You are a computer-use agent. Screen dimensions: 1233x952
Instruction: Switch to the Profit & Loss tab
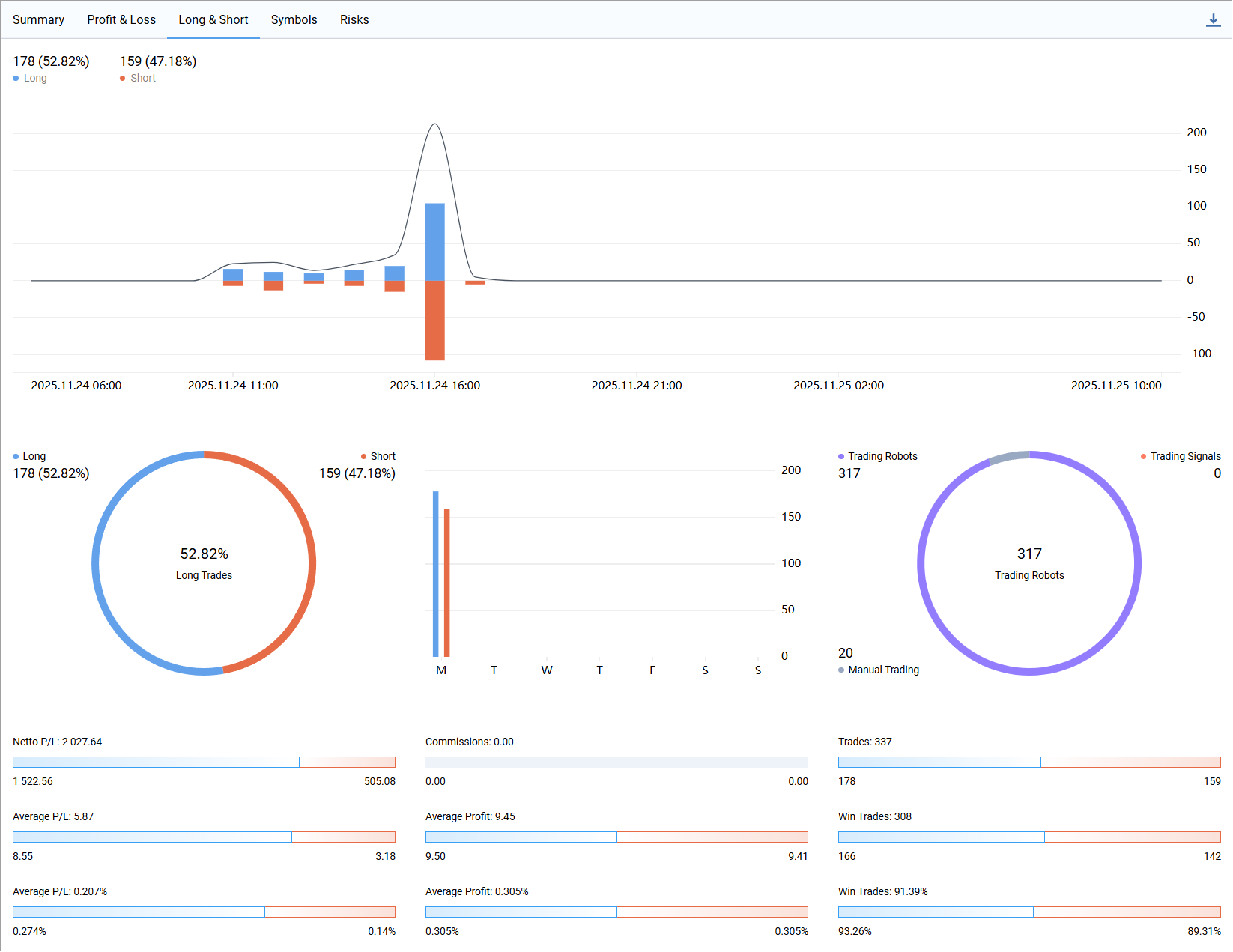click(121, 20)
